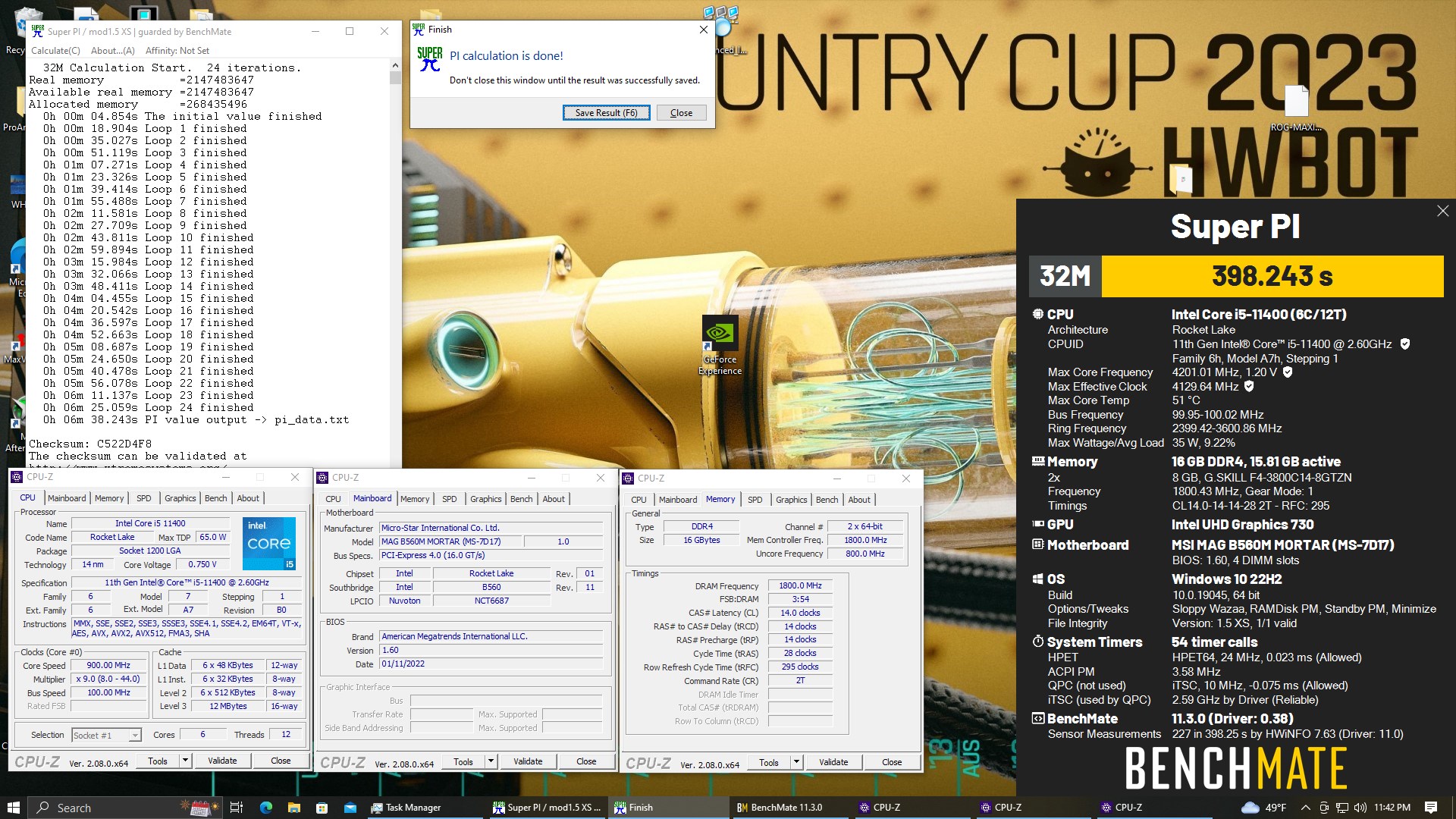Click BIOS Version field 1.60

tap(491, 650)
